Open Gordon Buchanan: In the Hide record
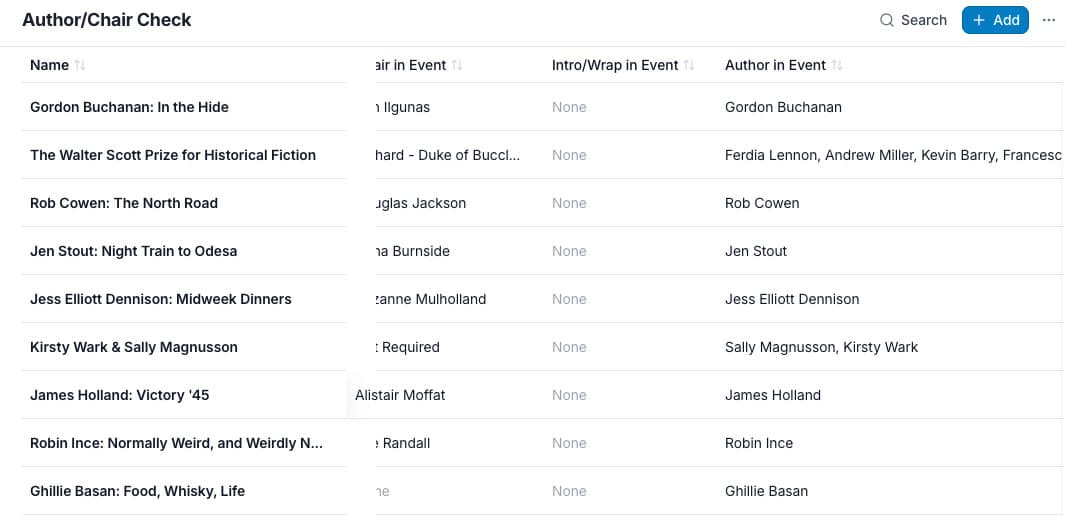 tap(129, 107)
